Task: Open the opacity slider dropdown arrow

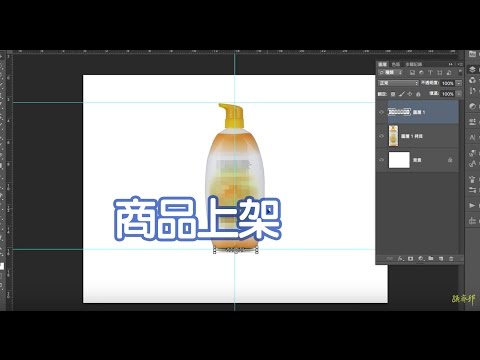Action: tap(459, 83)
